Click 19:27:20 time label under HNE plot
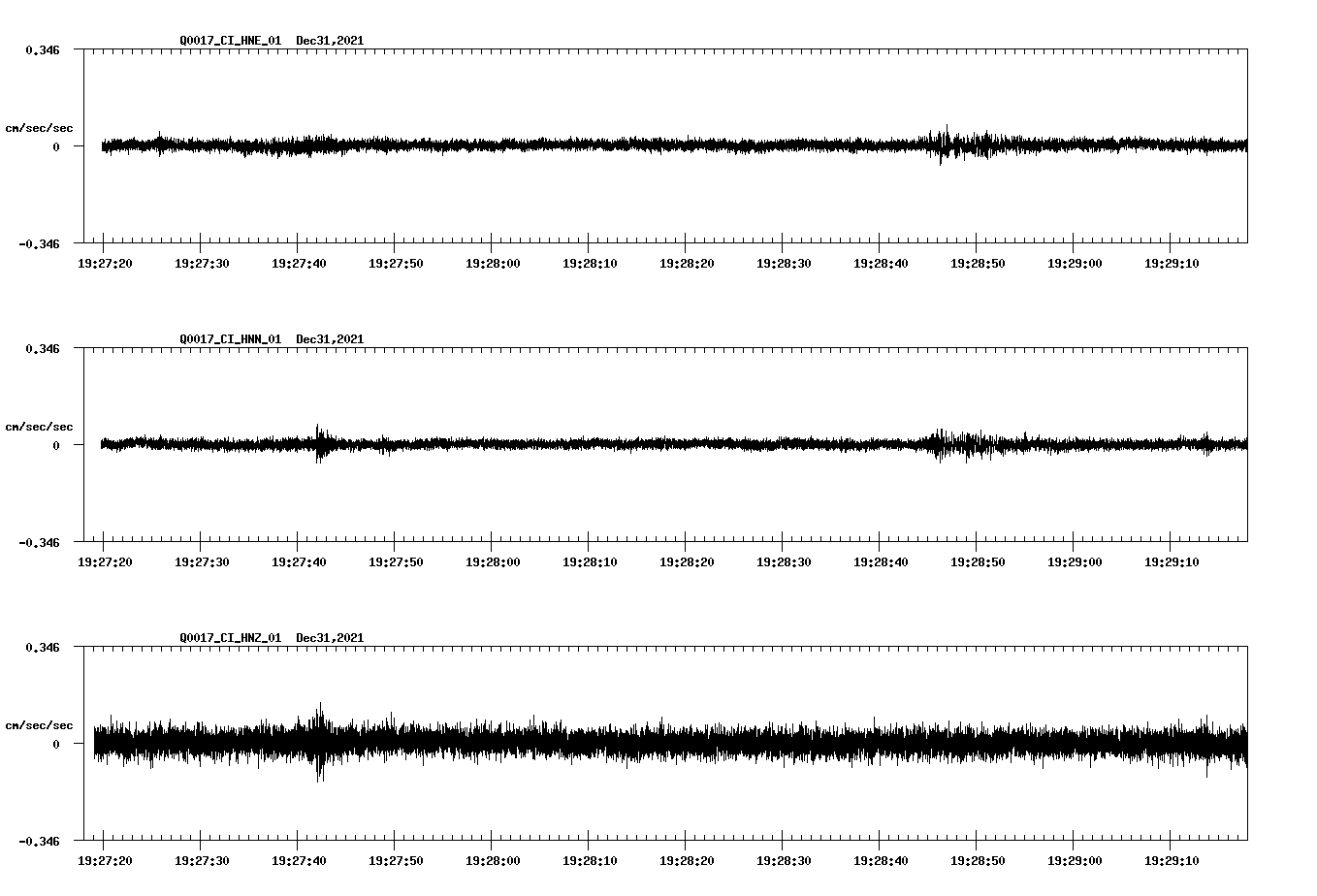Image resolution: width=1317 pixels, height=896 pixels. click(x=105, y=264)
